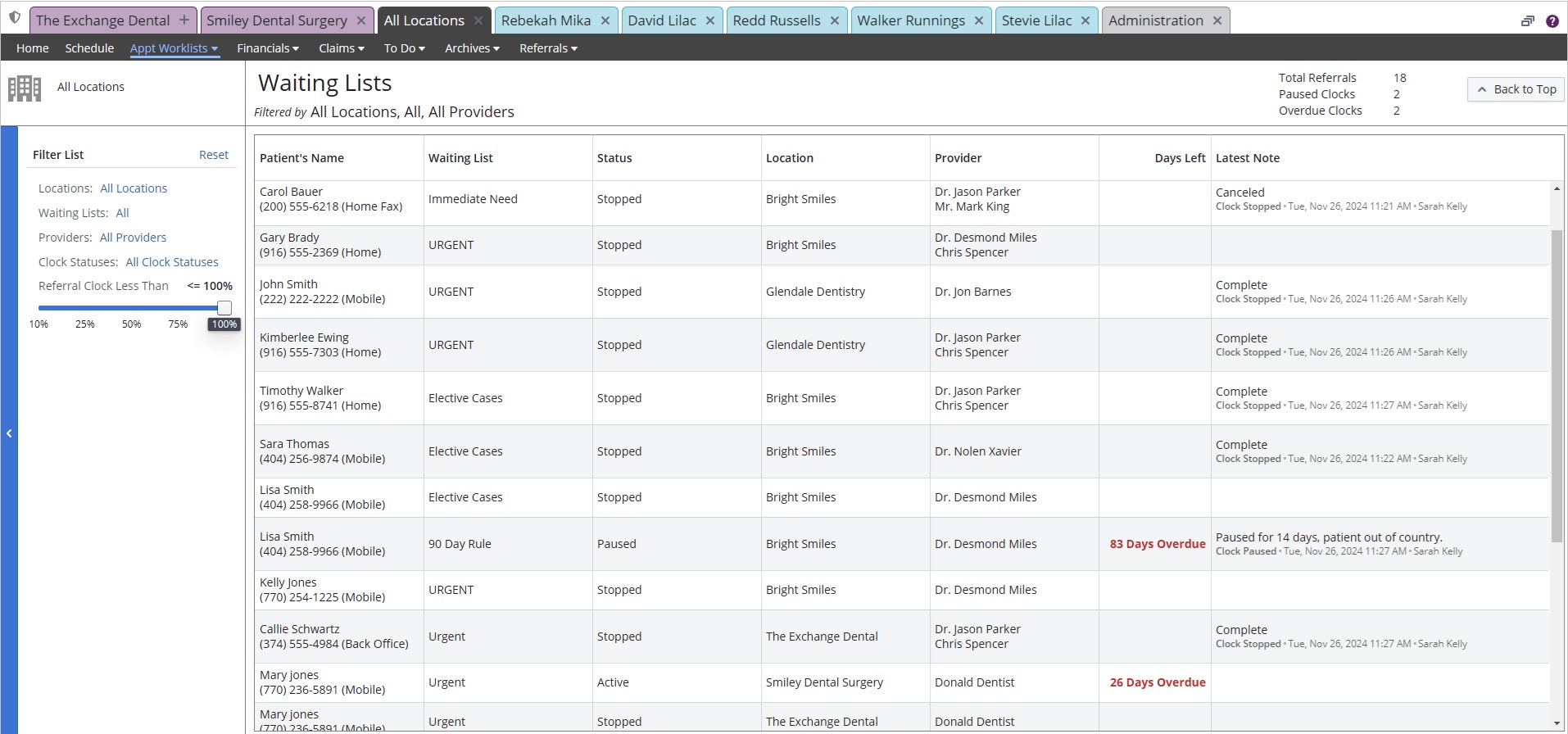Image resolution: width=1568 pixels, height=734 pixels.
Task: Close the Rebekah Mika tab
Action: (x=605, y=20)
